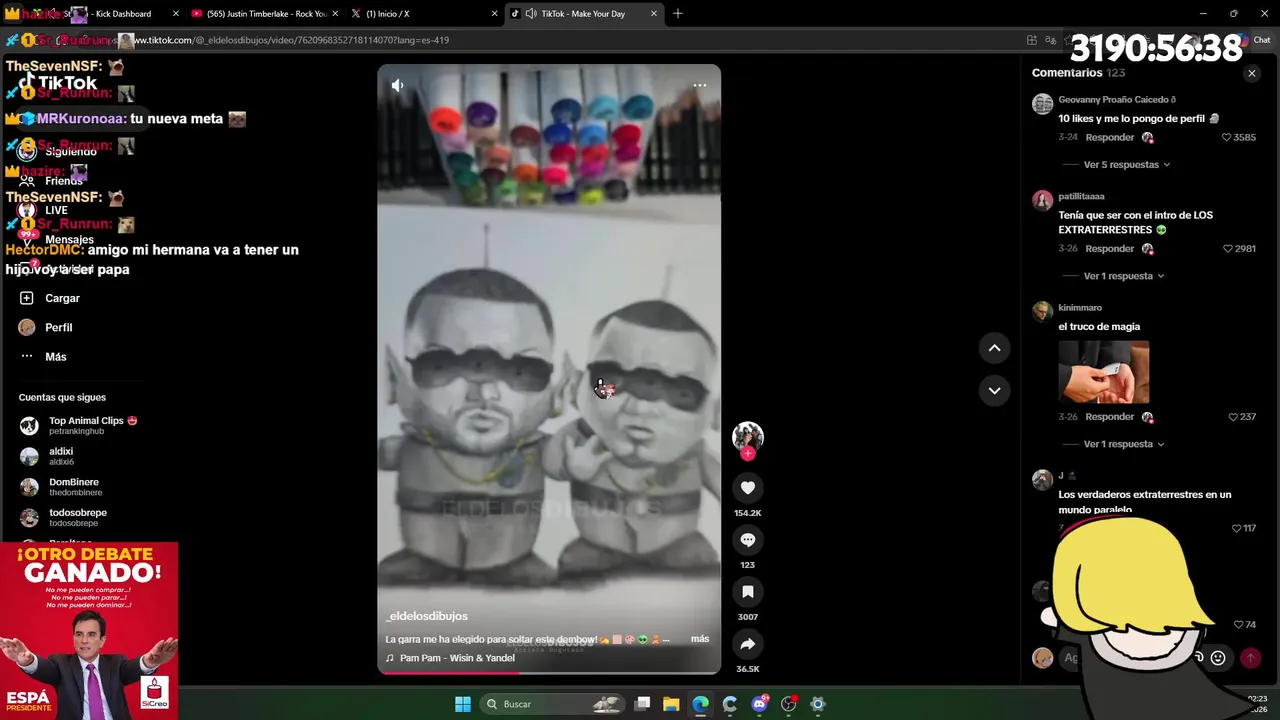Image resolution: width=1280 pixels, height=720 pixels.
Task: Open Top Animal Clips followed account
Action: pyautogui.click(x=78, y=426)
